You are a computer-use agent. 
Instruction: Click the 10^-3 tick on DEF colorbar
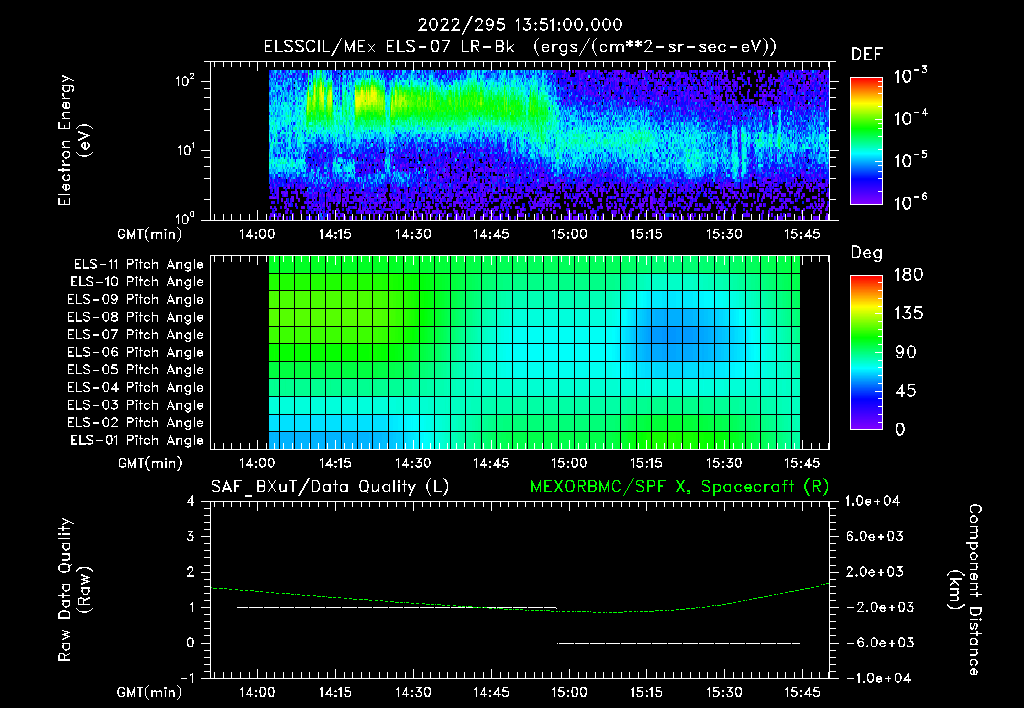pyautogui.click(x=911, y=76)
